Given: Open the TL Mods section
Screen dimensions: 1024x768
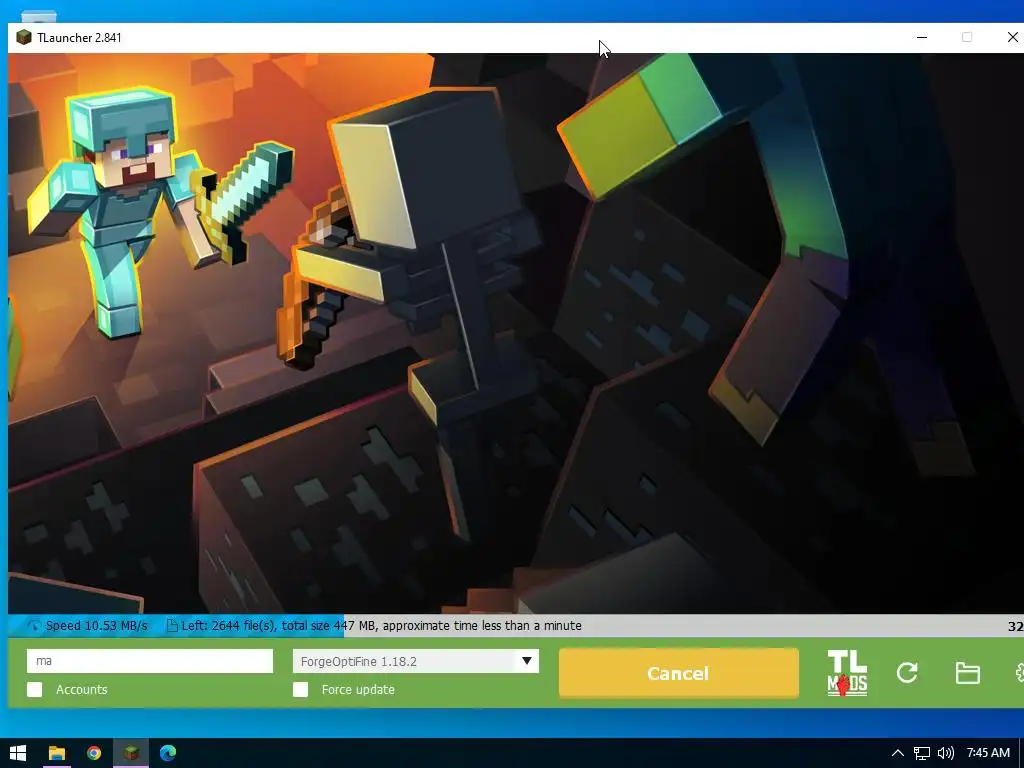Looking at the screenshot, I should click(x=847, y=673).
